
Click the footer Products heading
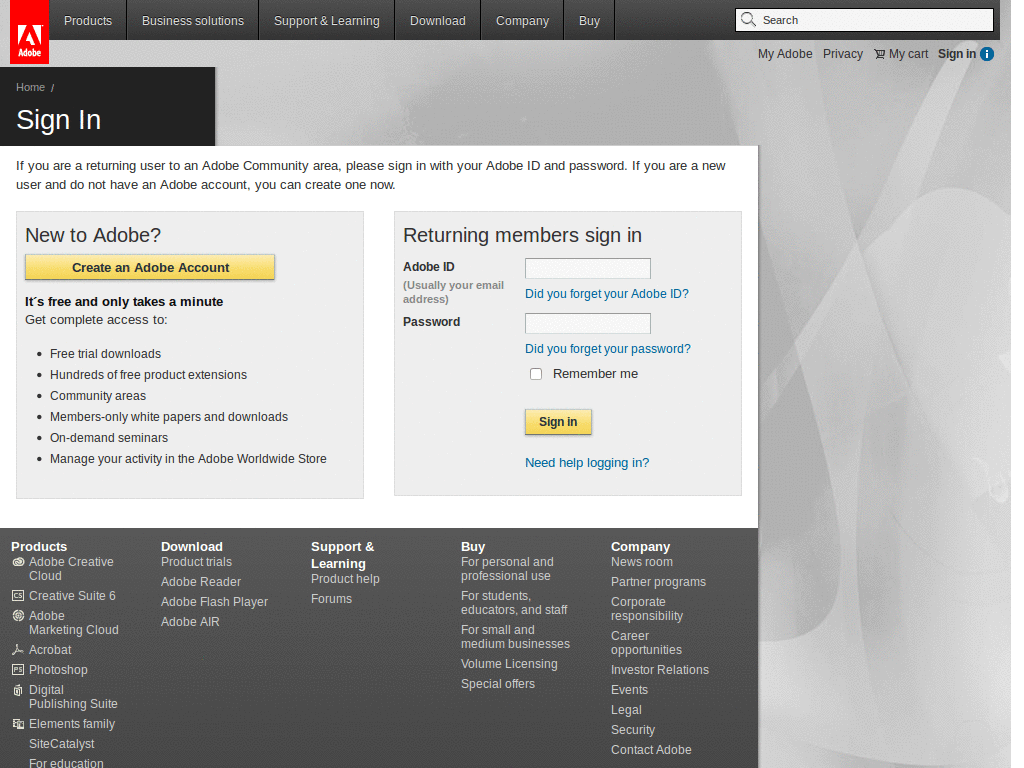click(x=39, y=547)
